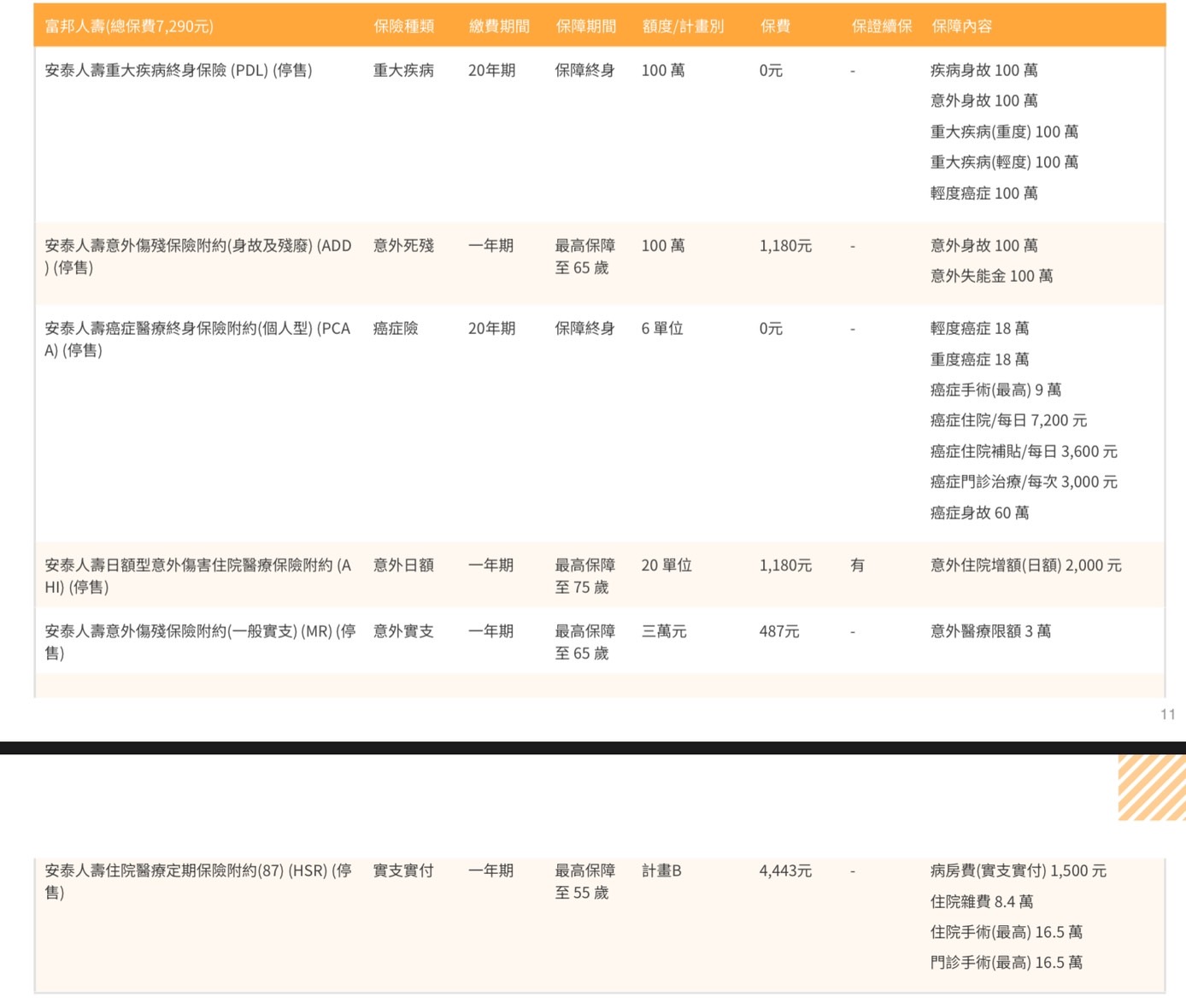Screen dimensions: 1186x1008
Task: Click 重度癌症 18 萬 coverage line
Action: click(x=980, y=360)
